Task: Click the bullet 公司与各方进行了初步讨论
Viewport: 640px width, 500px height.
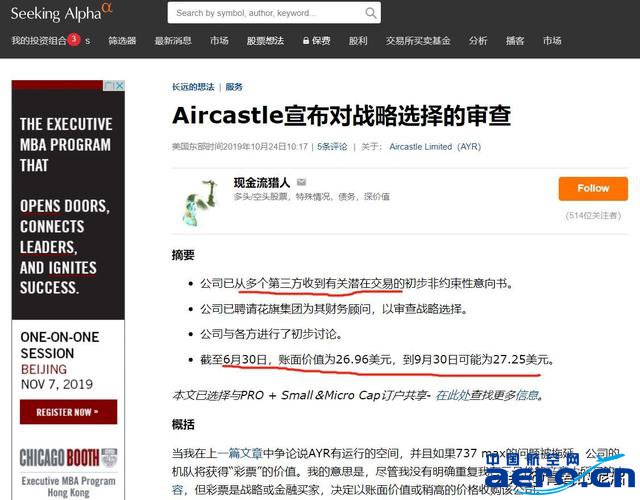Action: (x=271, y=334)
